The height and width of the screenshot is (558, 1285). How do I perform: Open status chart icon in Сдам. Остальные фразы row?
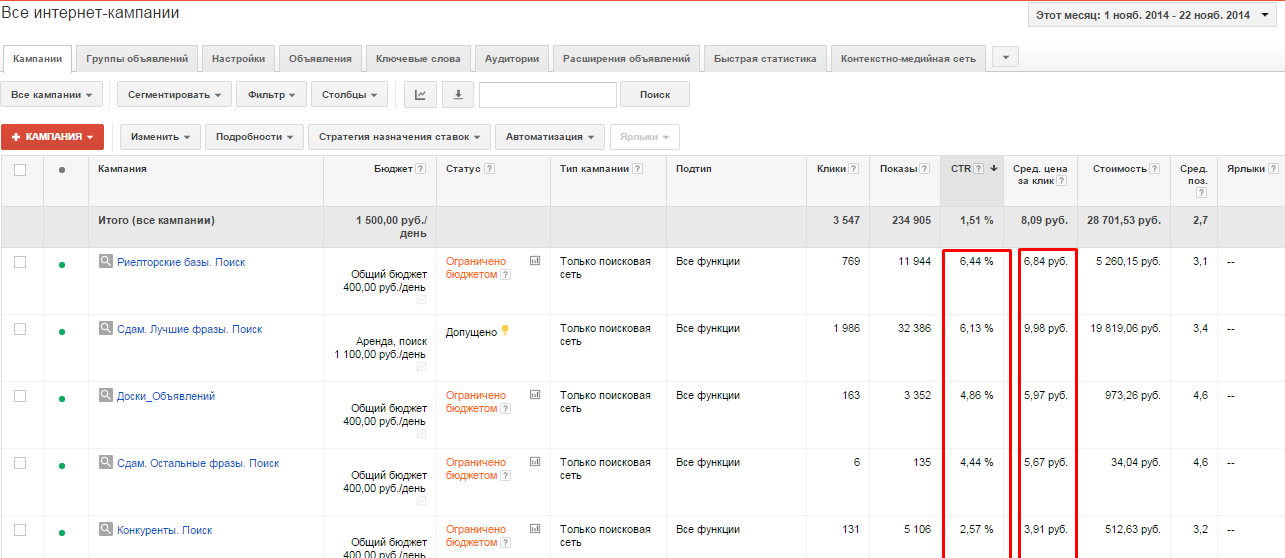click(x=535, y=462)
